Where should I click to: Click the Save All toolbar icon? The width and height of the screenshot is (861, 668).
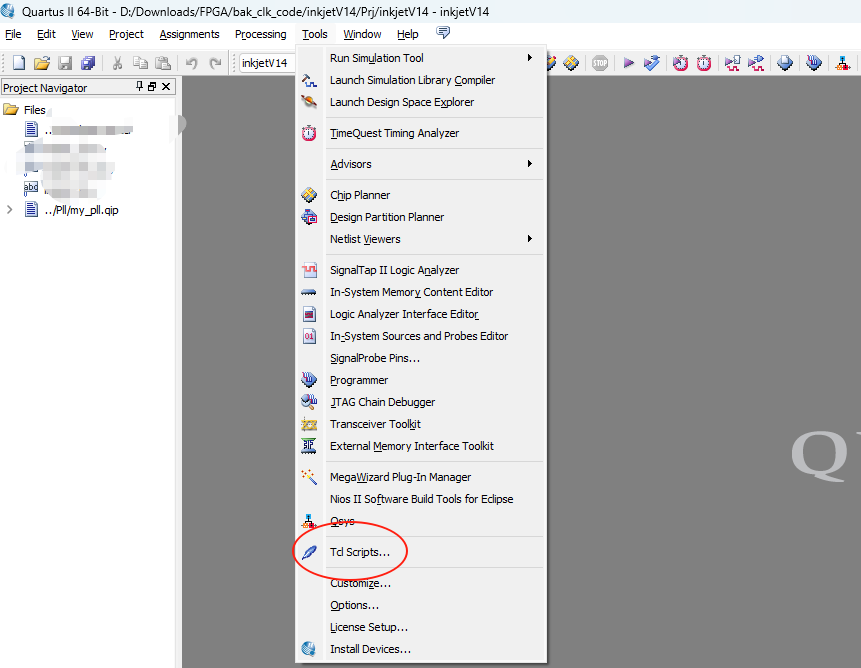88,63
